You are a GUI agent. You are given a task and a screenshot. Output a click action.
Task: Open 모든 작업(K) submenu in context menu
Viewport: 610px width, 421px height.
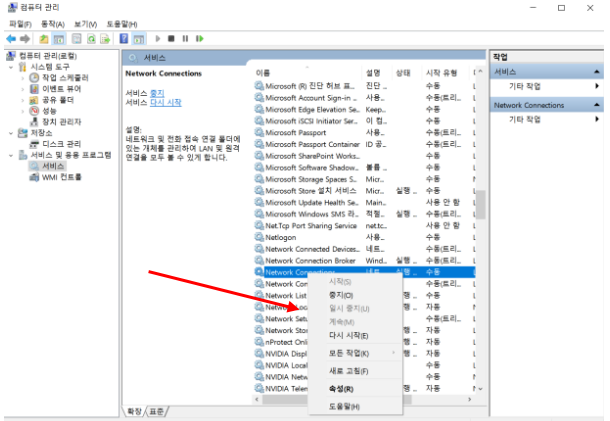(355, 353)
